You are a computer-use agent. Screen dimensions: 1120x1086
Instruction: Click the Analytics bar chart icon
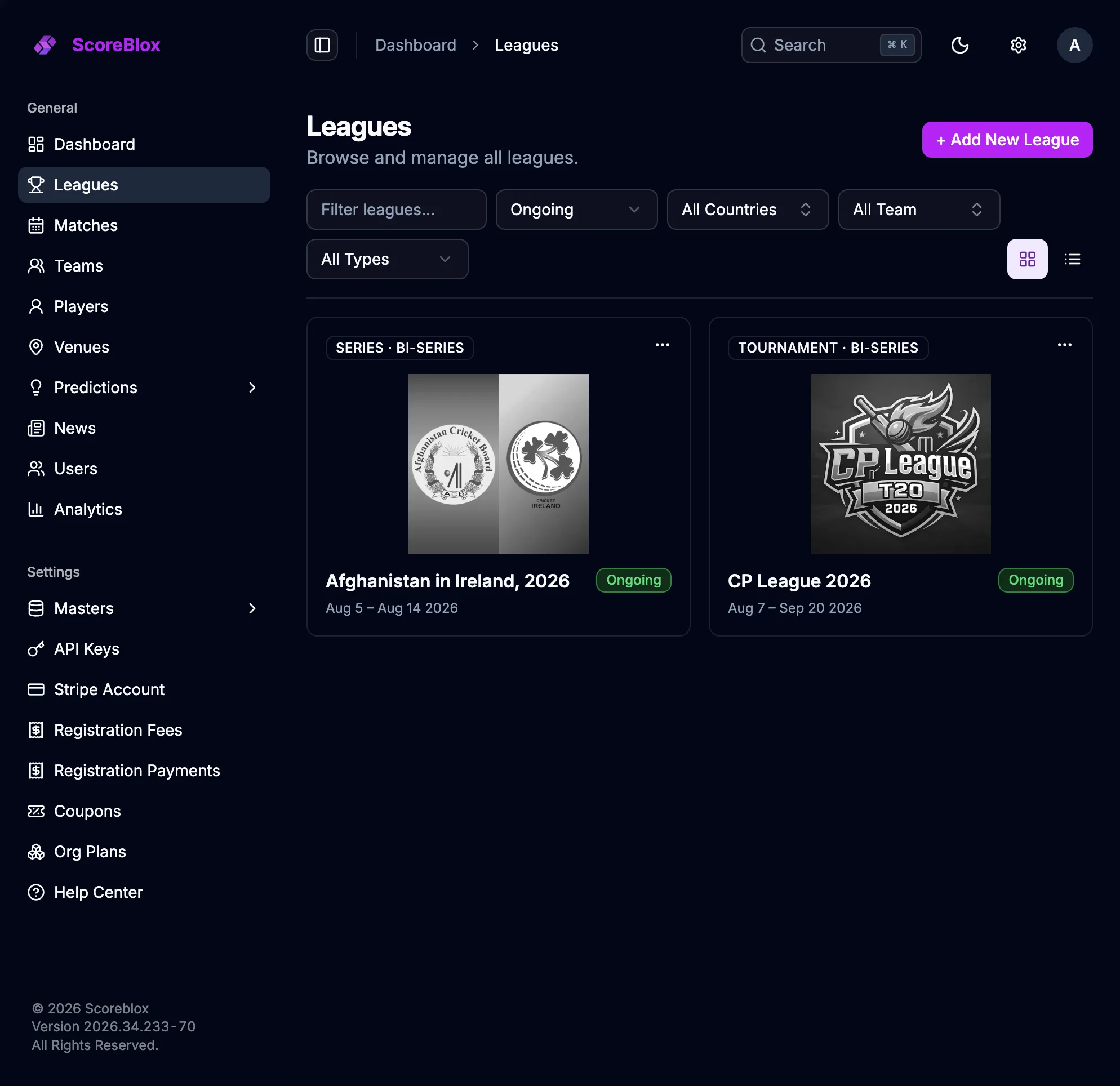36,509
